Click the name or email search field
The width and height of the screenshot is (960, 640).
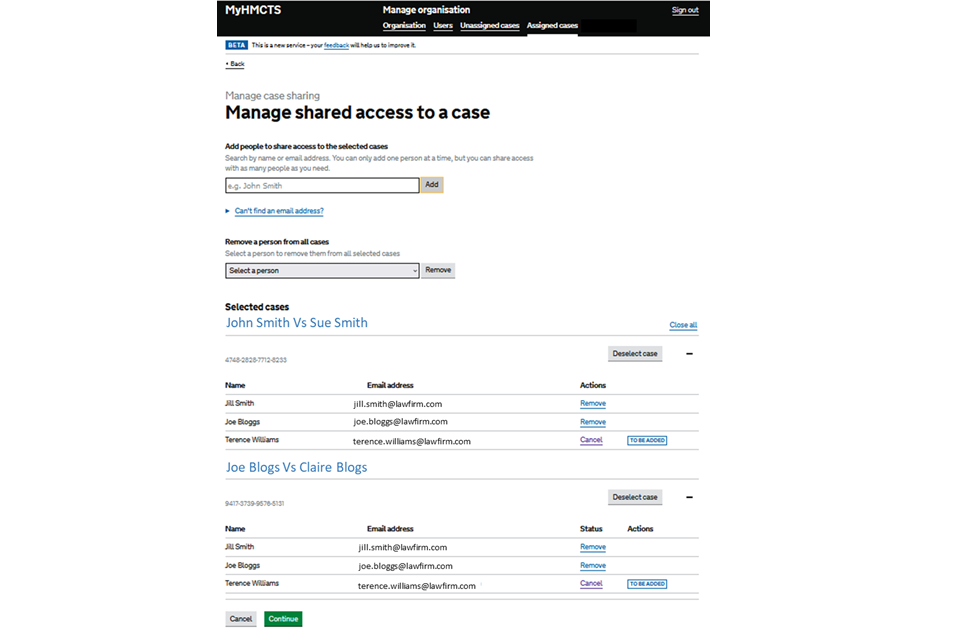(x=322, y=185)
